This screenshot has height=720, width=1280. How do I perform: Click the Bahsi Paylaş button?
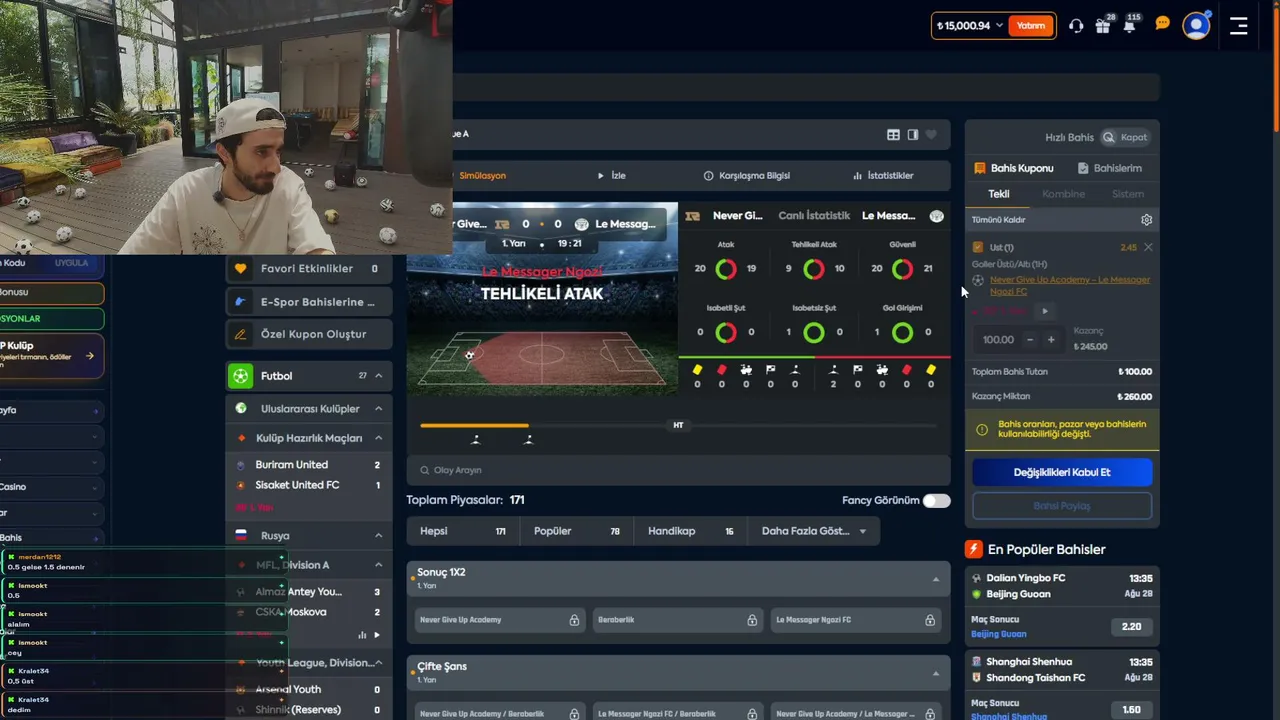click(1062, 506)
